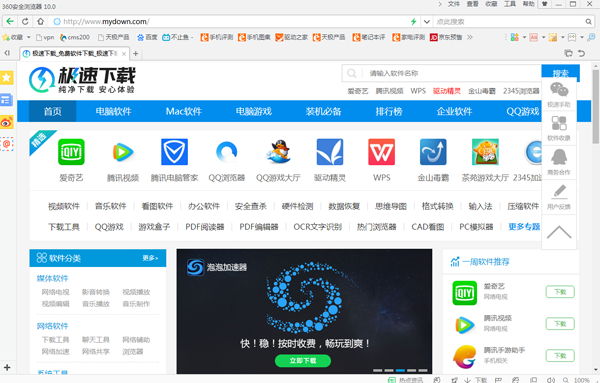This screenshot has width=600, height=383.
Task: Open the 视频软件 category link
Action: (64, 206)
